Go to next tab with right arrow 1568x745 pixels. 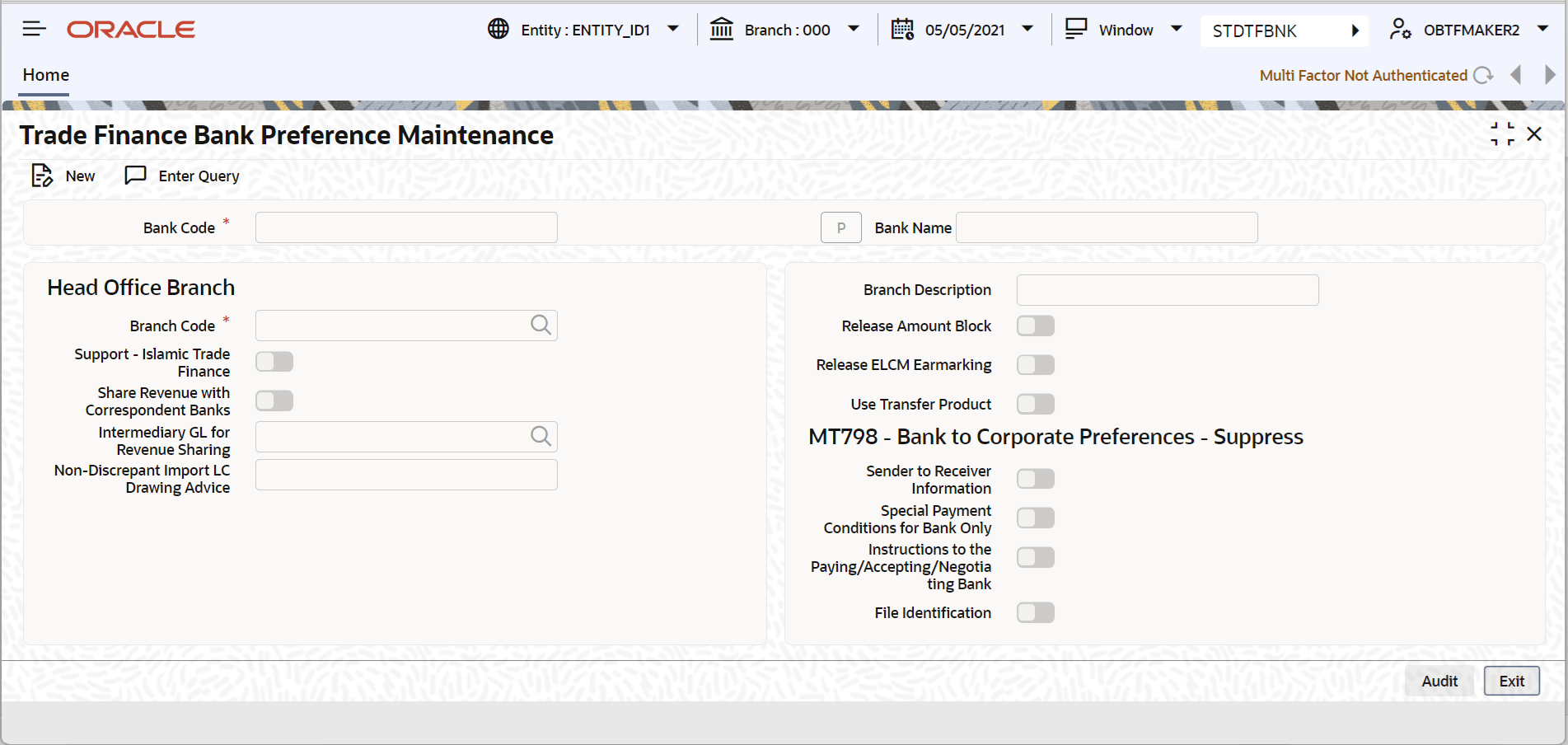tap(1550, 75)
